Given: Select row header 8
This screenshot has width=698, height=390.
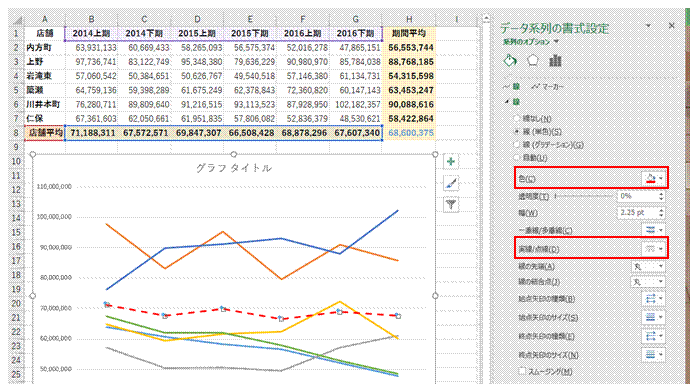Looking at the screenshot, I should coord(16,133).
